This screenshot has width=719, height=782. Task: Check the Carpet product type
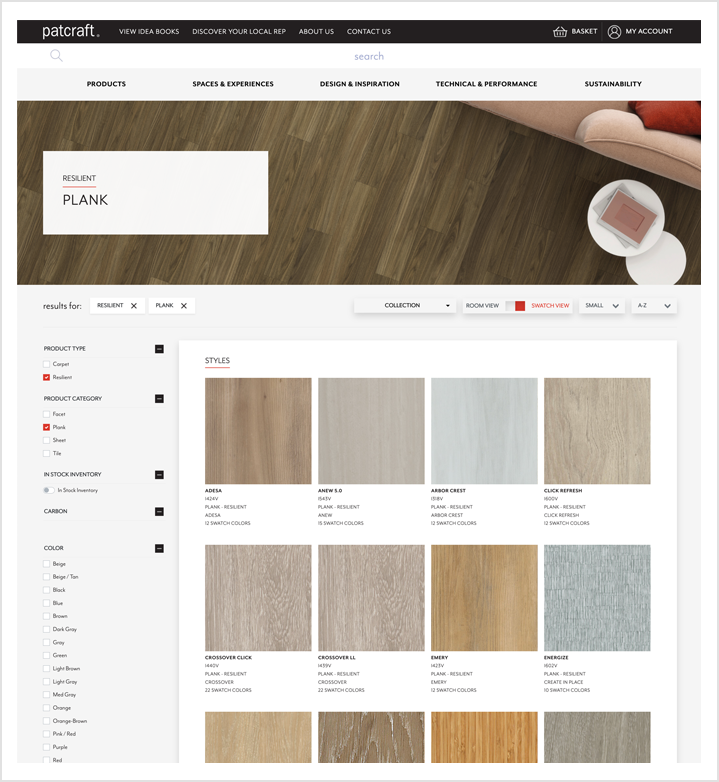pyautogui.click(x=46, y=364)
